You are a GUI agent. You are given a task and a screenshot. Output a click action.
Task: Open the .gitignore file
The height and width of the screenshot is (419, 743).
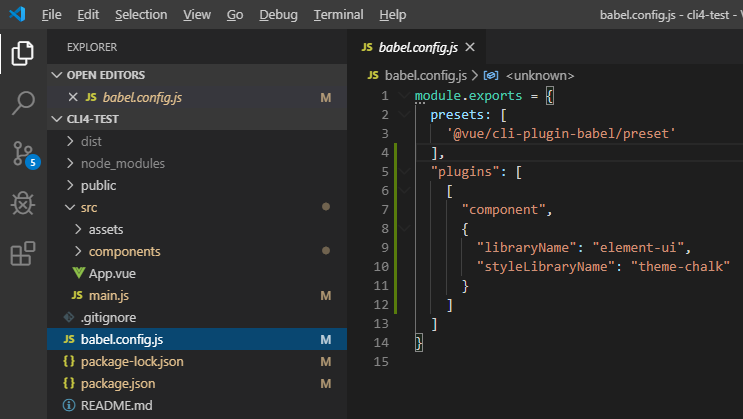click(197, 318)
